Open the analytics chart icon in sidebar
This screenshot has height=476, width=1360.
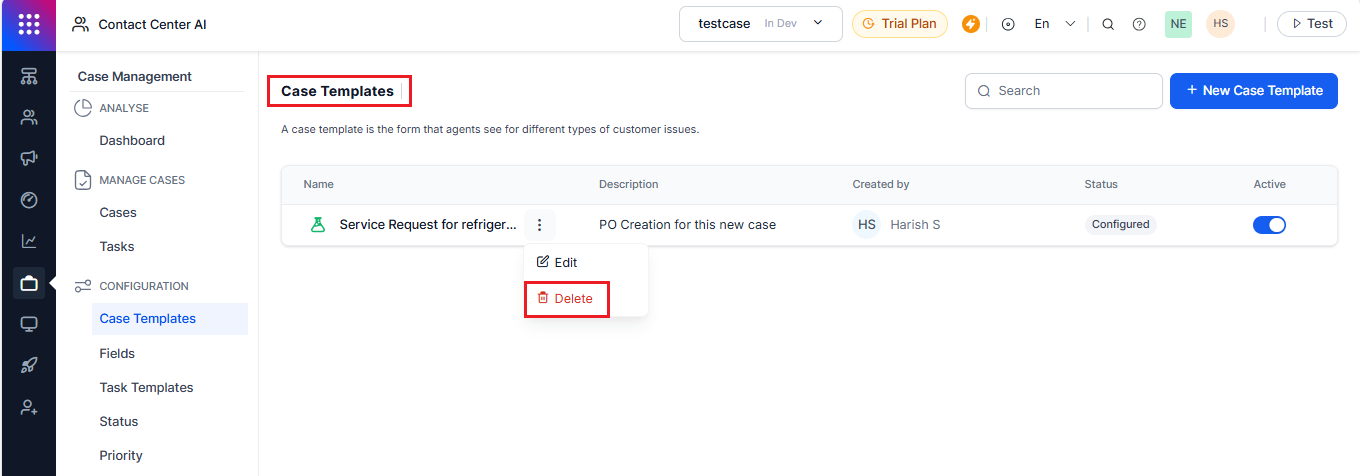28,241
